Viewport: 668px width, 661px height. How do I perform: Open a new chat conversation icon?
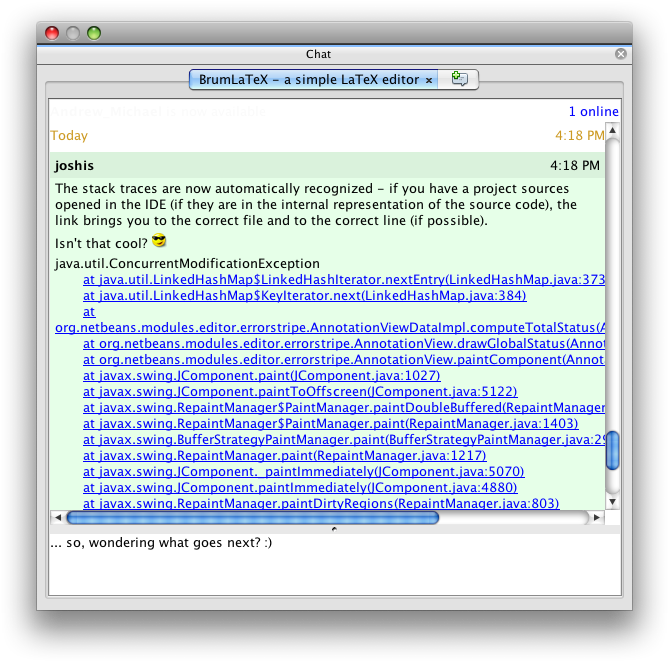click(459, 79)
